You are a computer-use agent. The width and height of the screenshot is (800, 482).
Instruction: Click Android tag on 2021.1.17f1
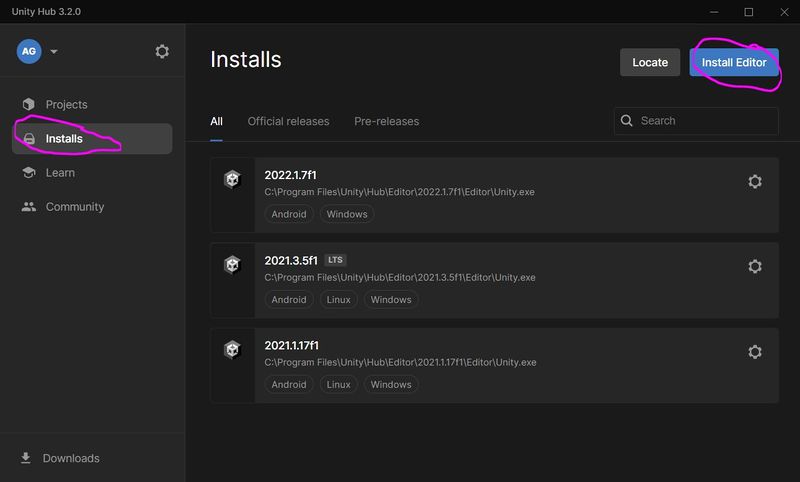coord(289,385)
